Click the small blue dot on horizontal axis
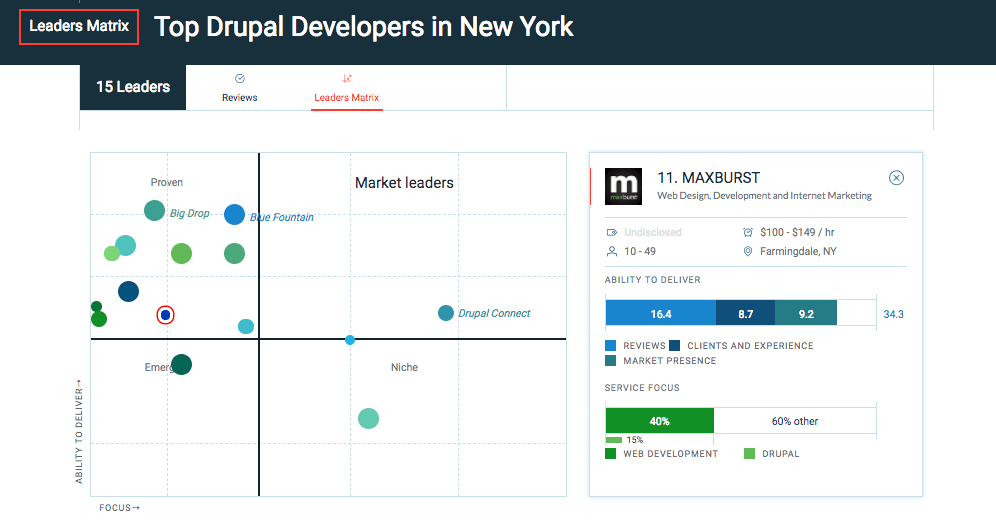The width and height of the screenshot is (996, 527). pyautogui.click(x=350, y=340)
